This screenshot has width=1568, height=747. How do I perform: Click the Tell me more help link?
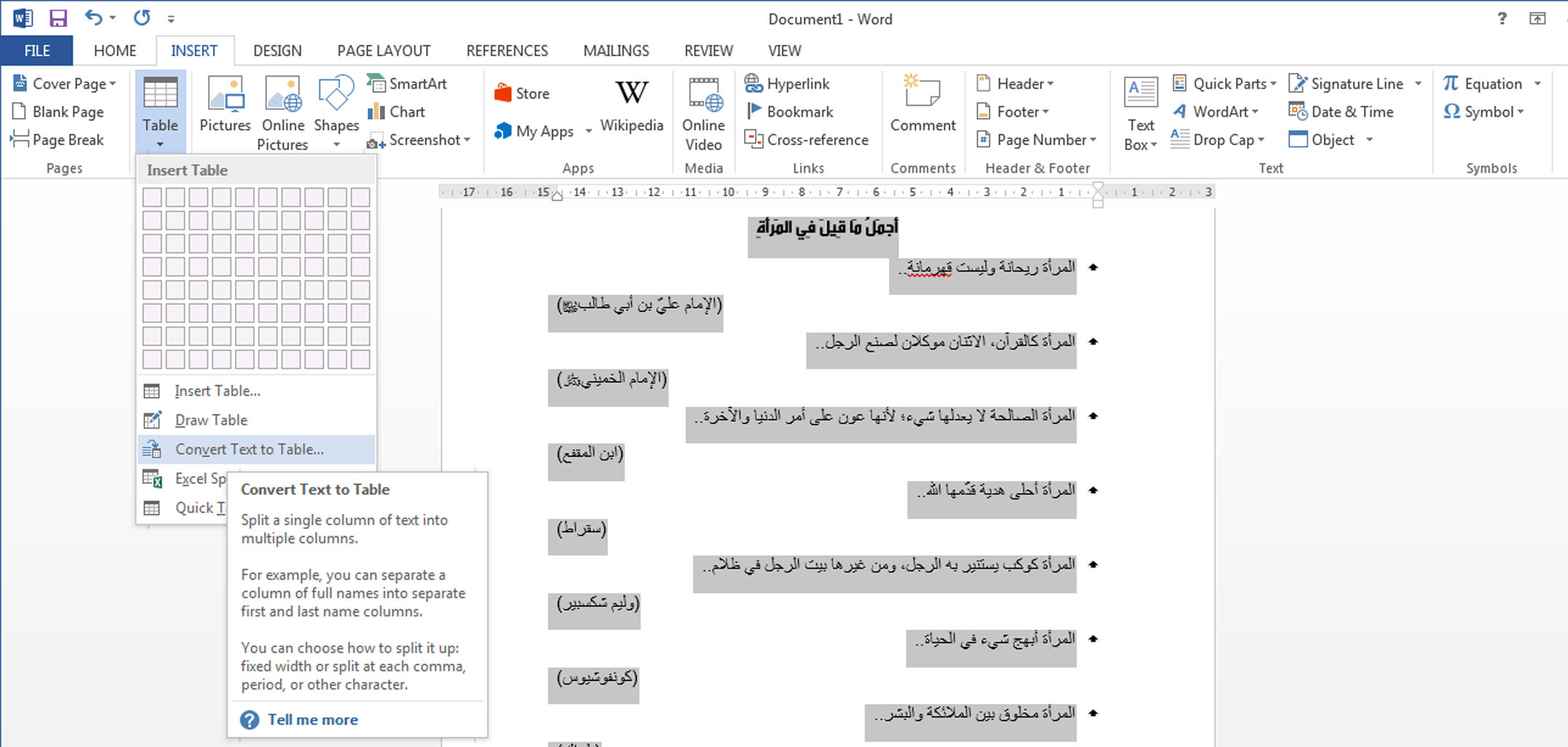(313, 719)
